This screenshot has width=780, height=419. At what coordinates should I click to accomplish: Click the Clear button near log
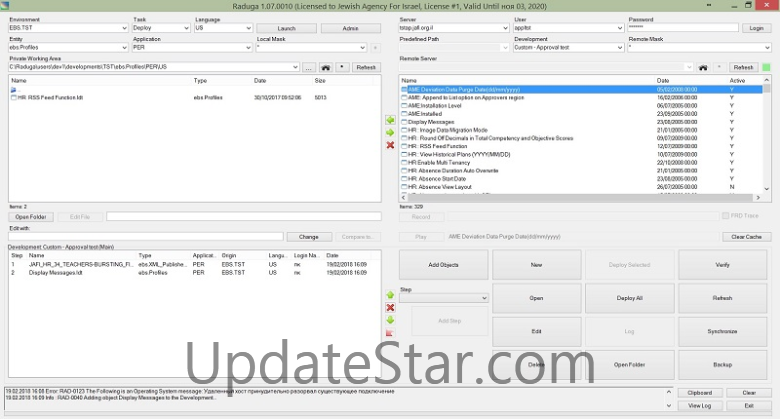pyautogui.click(x=749, y=393)
